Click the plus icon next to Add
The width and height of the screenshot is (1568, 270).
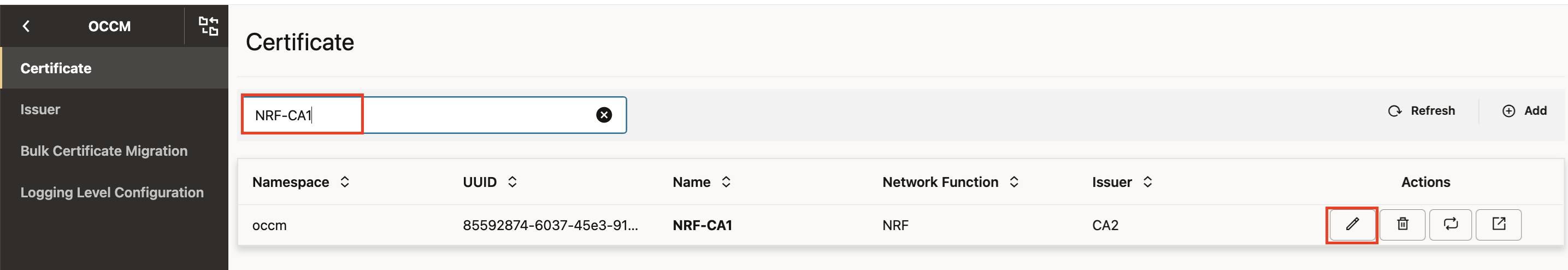(1508, 111)
